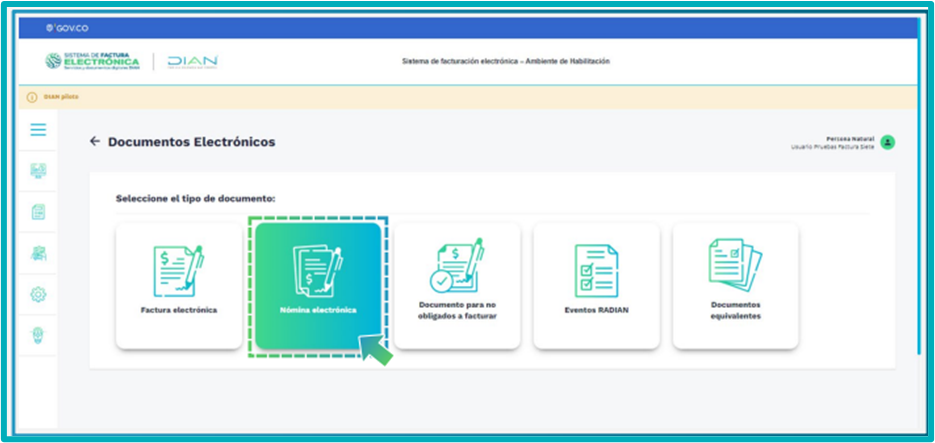Select the Nómina electrónica card

pos(318,285)
